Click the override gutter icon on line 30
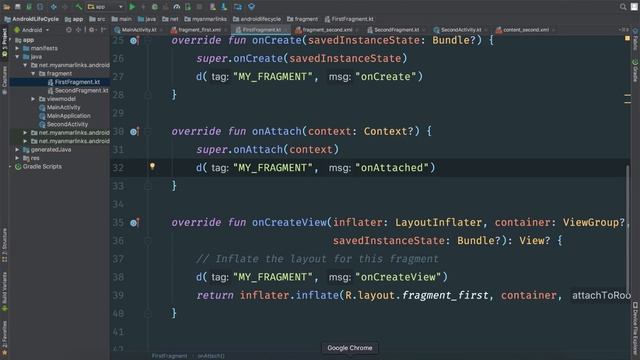640x360 pixels. [134, 131]
